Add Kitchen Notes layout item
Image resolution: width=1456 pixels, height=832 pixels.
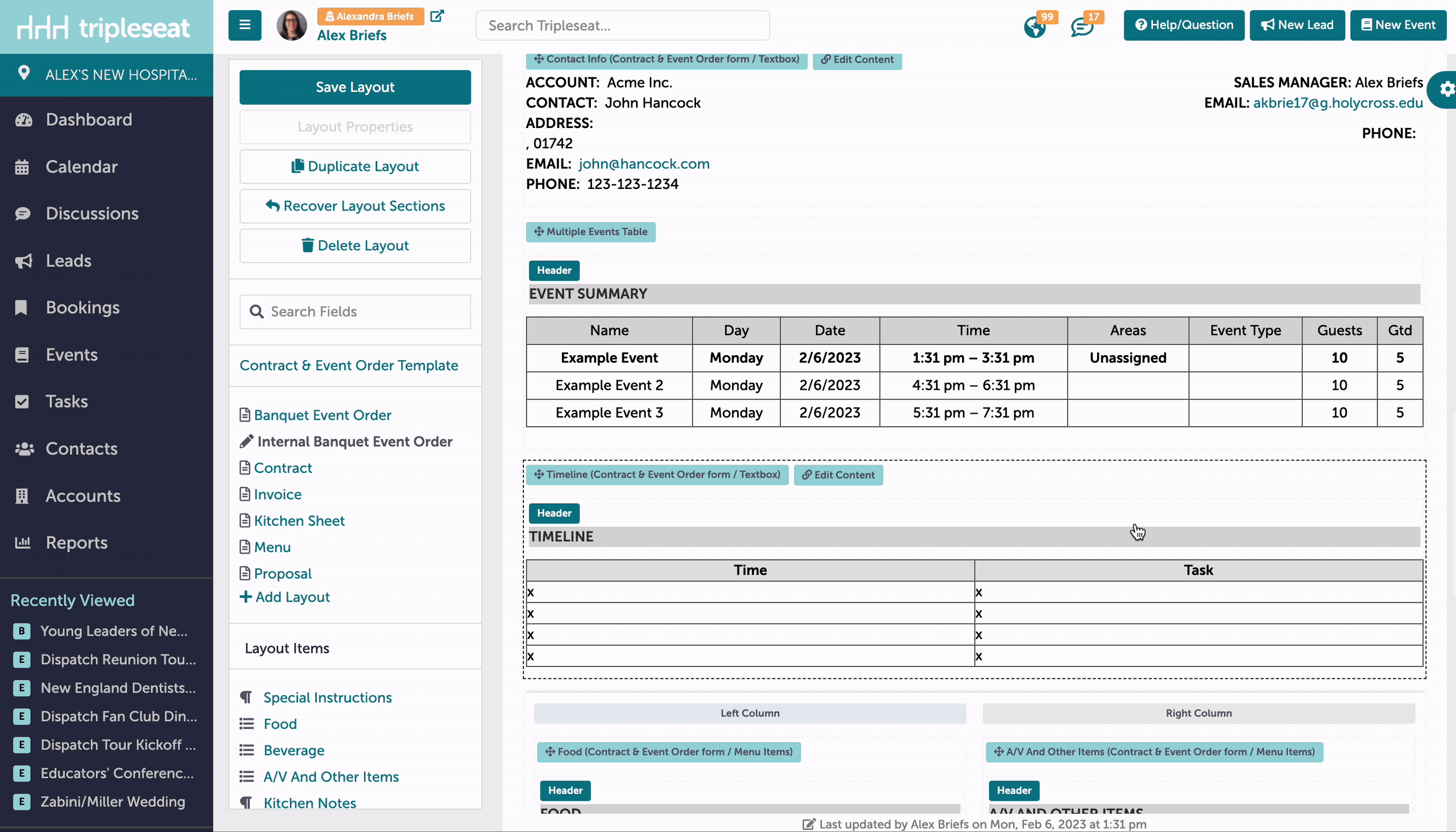(309, 803)
